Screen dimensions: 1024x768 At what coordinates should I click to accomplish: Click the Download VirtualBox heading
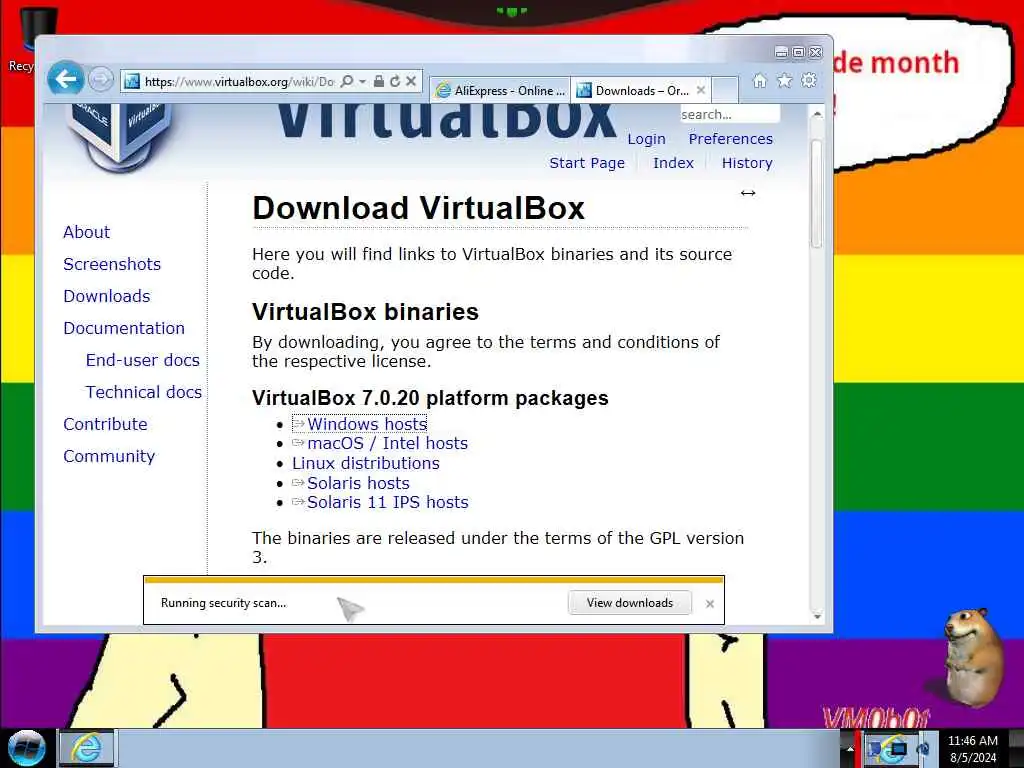tap(418, 208)
